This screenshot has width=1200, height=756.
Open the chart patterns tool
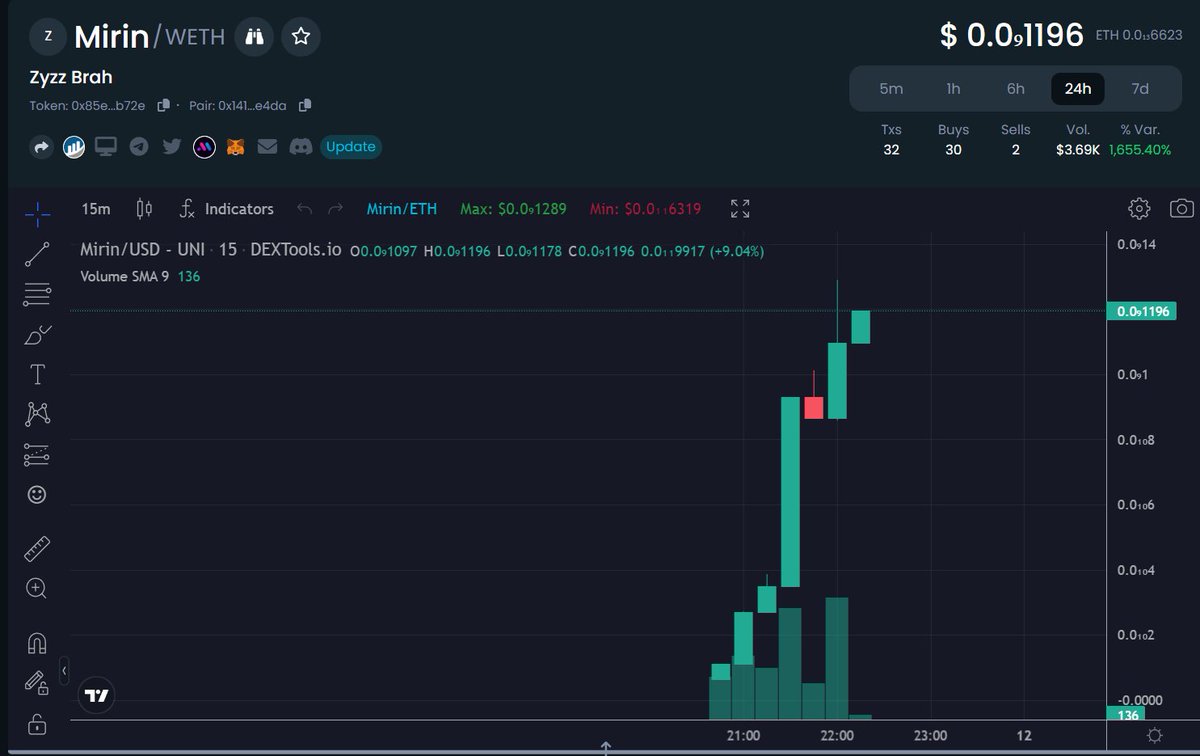37,414
